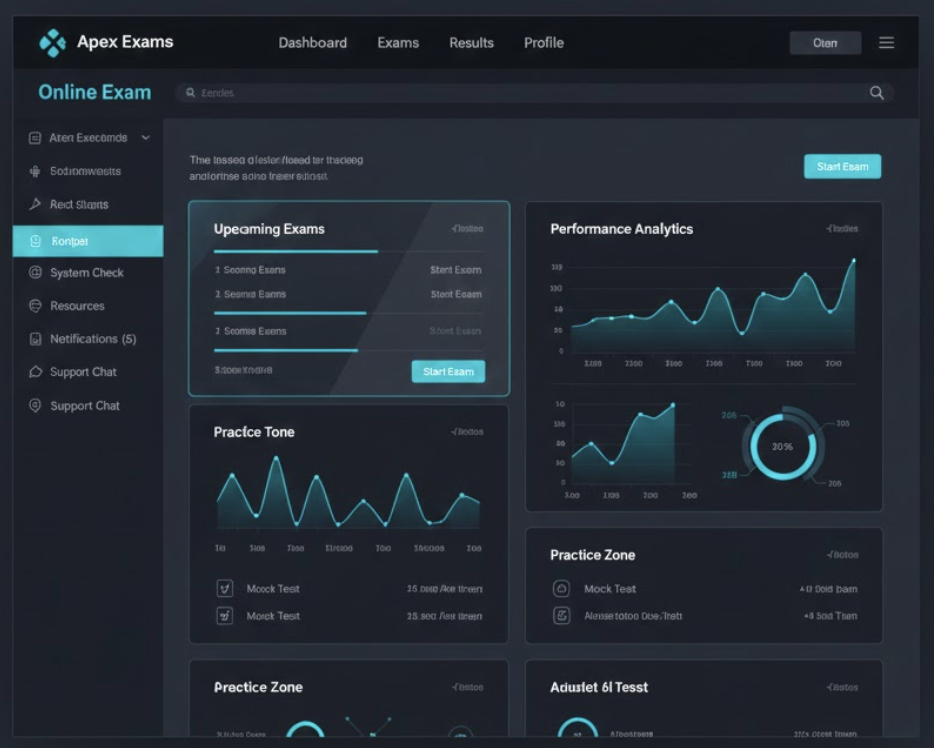The height and width of the screenshot is (748, 934).
Task: Click the System Check sidebar icon
Action: 35,273
